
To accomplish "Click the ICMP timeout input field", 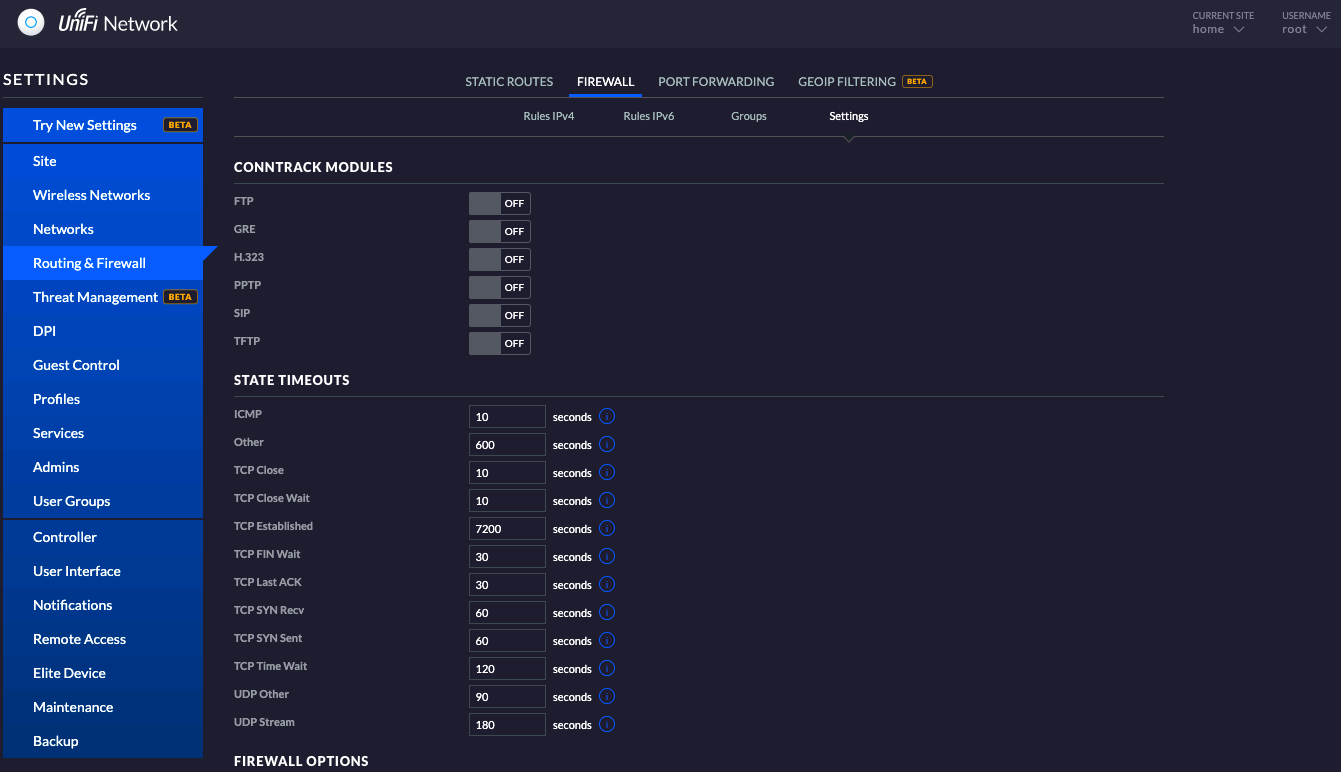I will coord(507,416).
